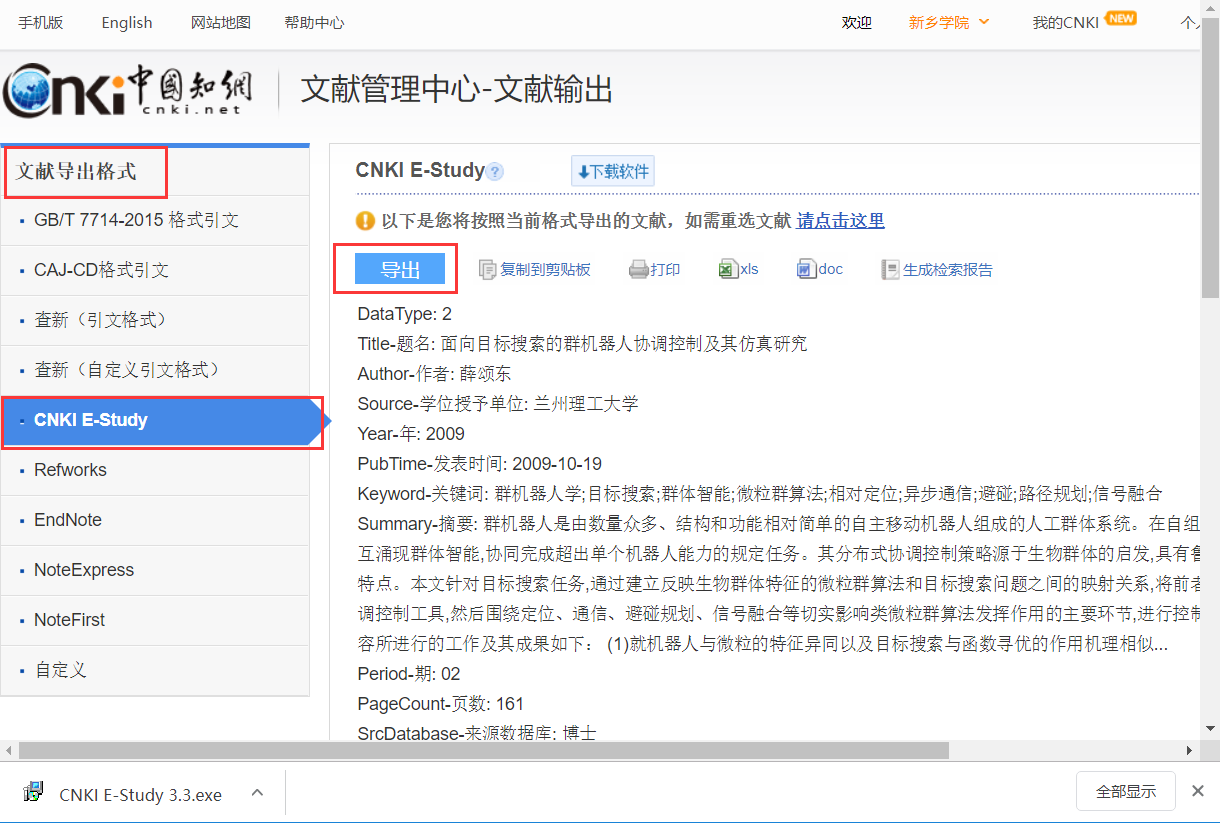1220x823 pixels.
Task: Generate a search report (生成检索报告)
Action: [936, 269]
